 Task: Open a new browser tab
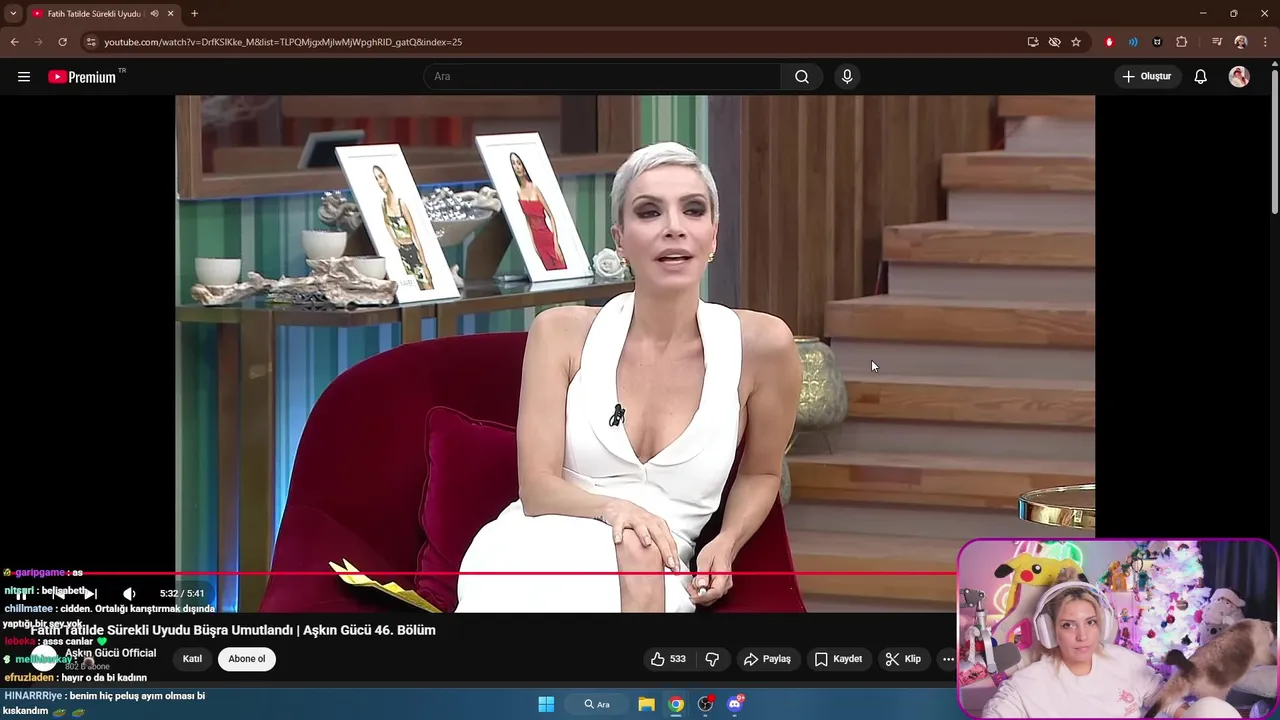point(194,14)
